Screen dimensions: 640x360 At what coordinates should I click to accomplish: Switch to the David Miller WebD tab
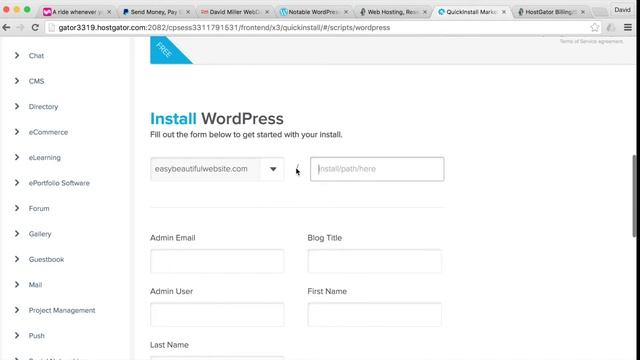point(236,12)
